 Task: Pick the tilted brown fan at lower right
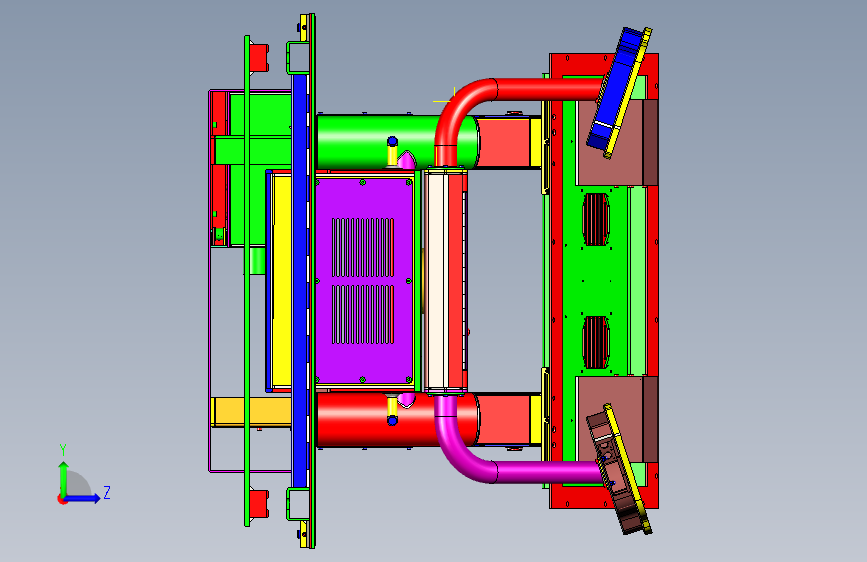619,470
